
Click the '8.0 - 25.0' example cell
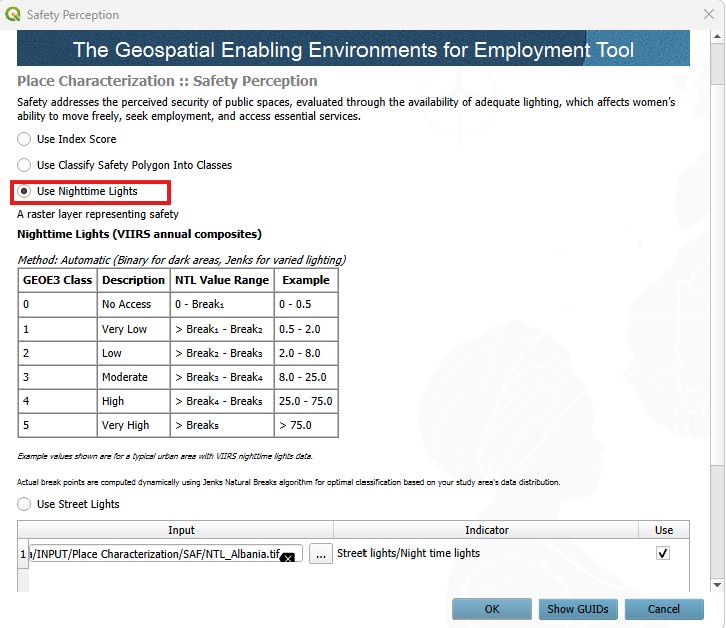306,377
